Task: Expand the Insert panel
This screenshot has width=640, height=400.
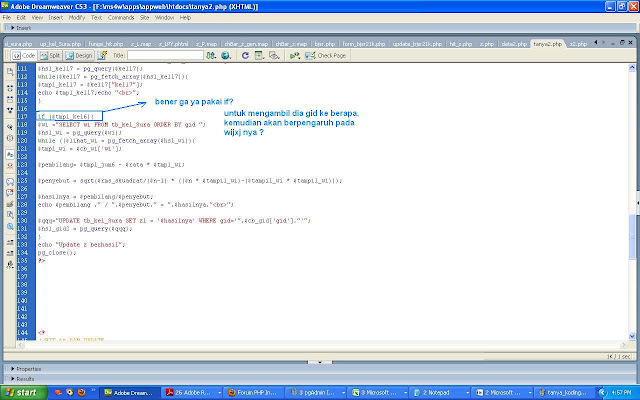Action: pyautogui.click(x=21, y=28)
